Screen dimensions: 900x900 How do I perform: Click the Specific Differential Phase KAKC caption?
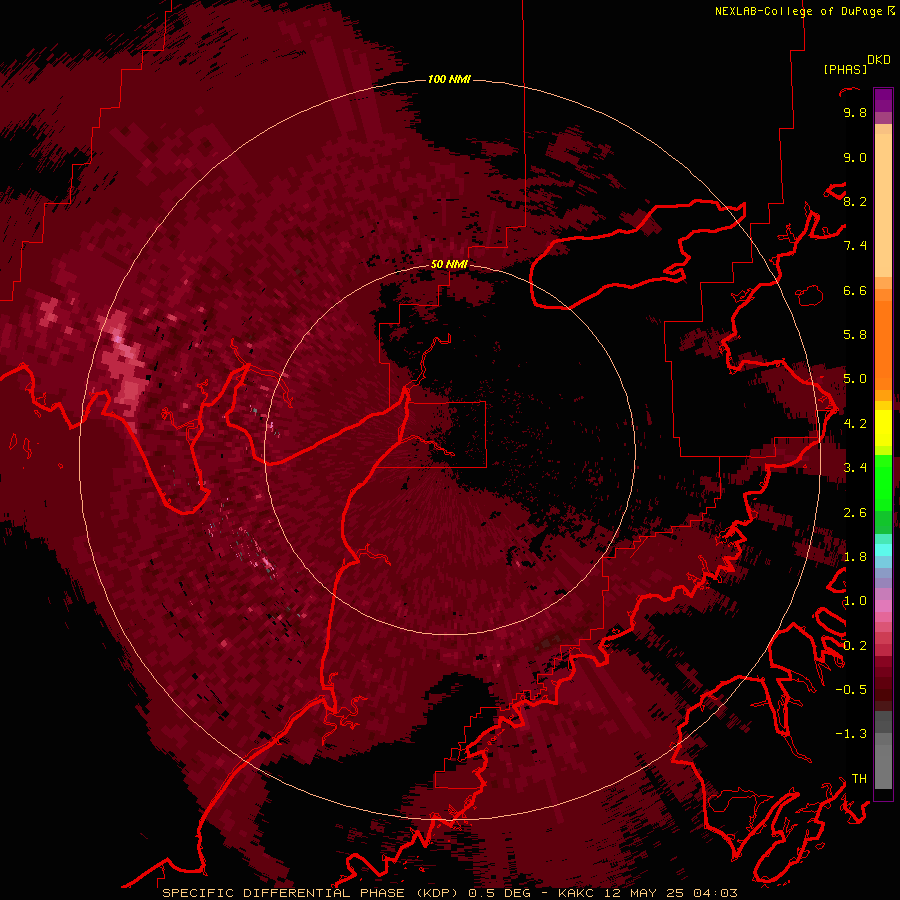tap(449, 893)
